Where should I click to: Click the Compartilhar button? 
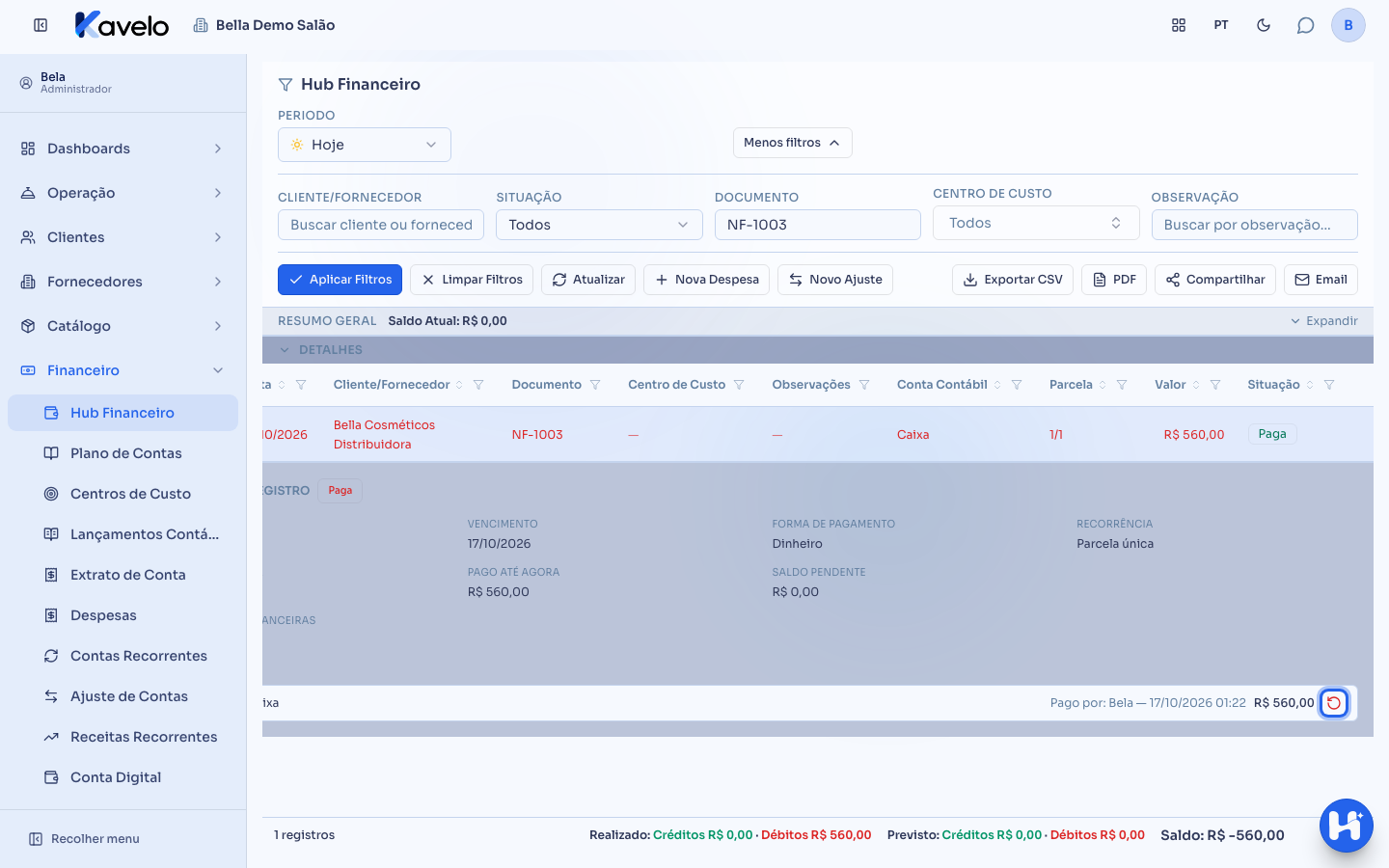1215,280
